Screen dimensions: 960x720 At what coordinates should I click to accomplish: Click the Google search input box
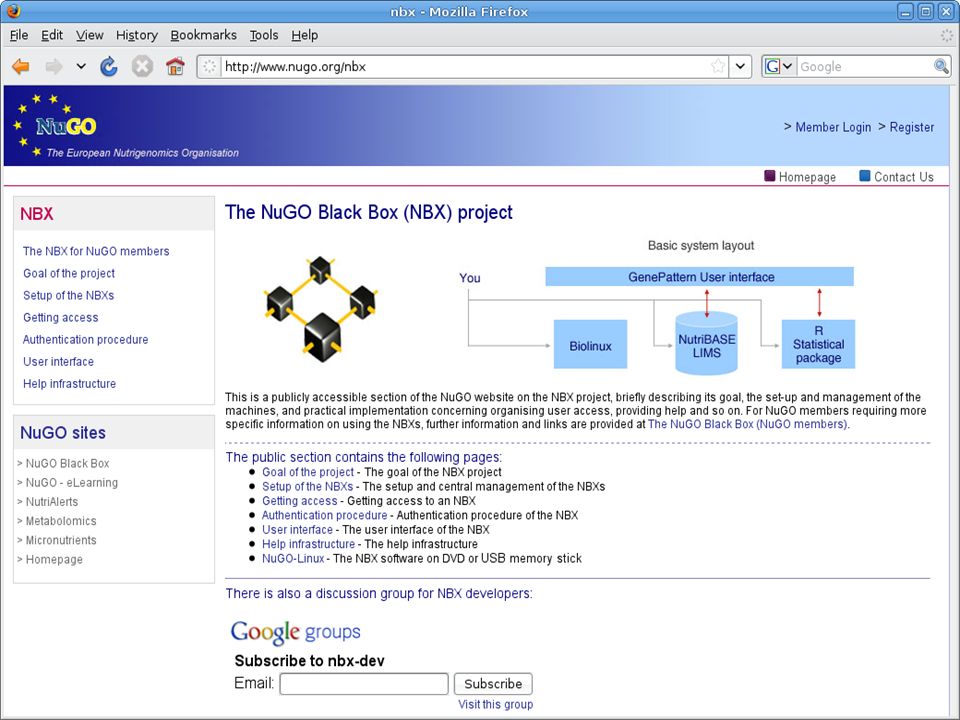tap(864, 66)
